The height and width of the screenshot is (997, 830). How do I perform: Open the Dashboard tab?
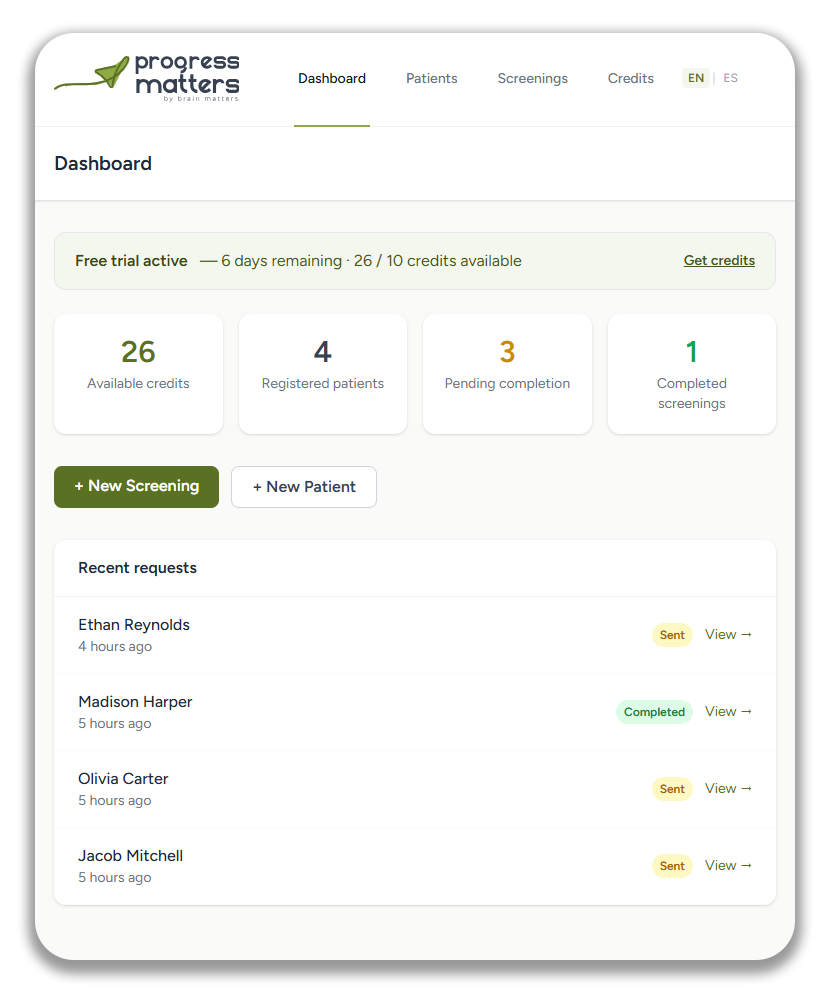click(x=332, y=78)
